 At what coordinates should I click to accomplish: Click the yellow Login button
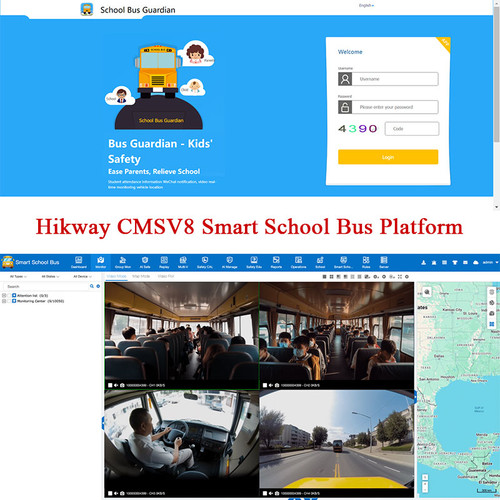(x=388, y=157)
